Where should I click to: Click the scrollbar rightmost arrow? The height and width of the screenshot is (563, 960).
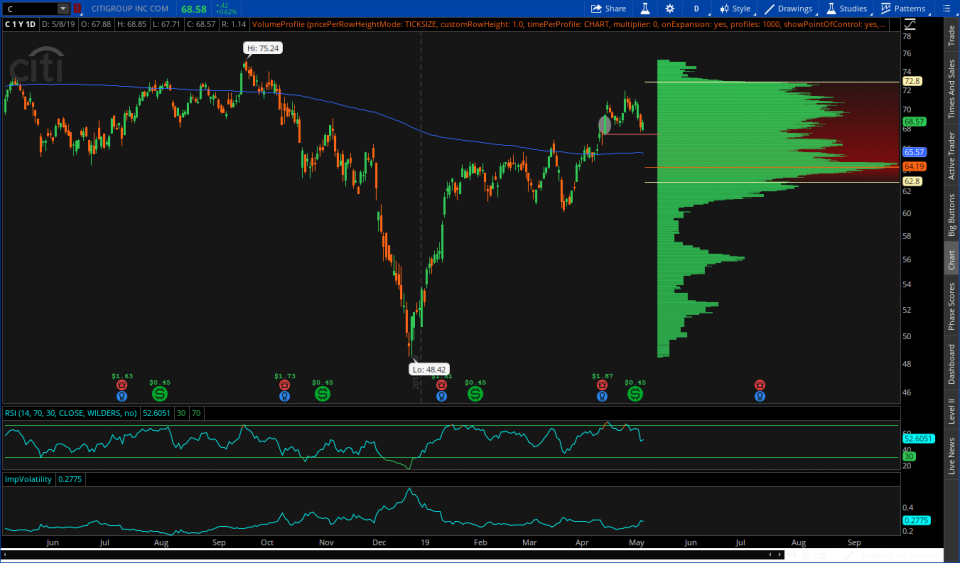[780, 554]
